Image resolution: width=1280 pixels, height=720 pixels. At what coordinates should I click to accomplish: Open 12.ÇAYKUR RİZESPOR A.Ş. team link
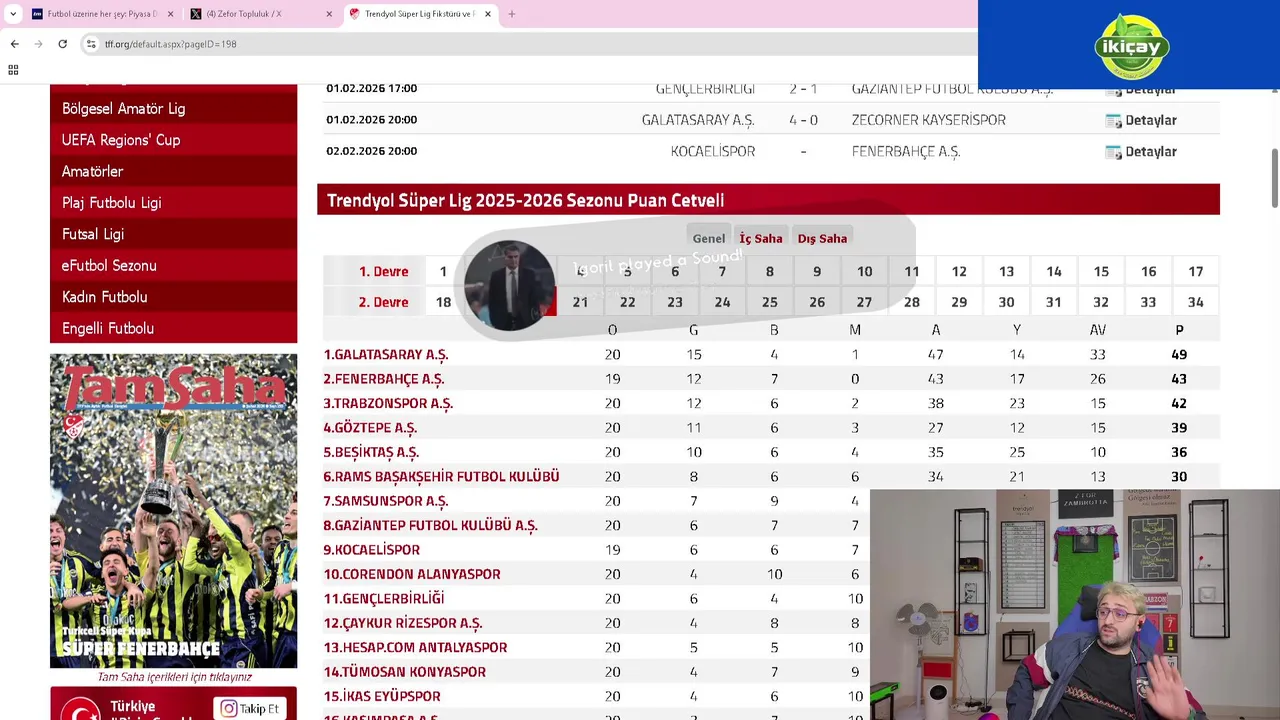[x=403, y=623]
